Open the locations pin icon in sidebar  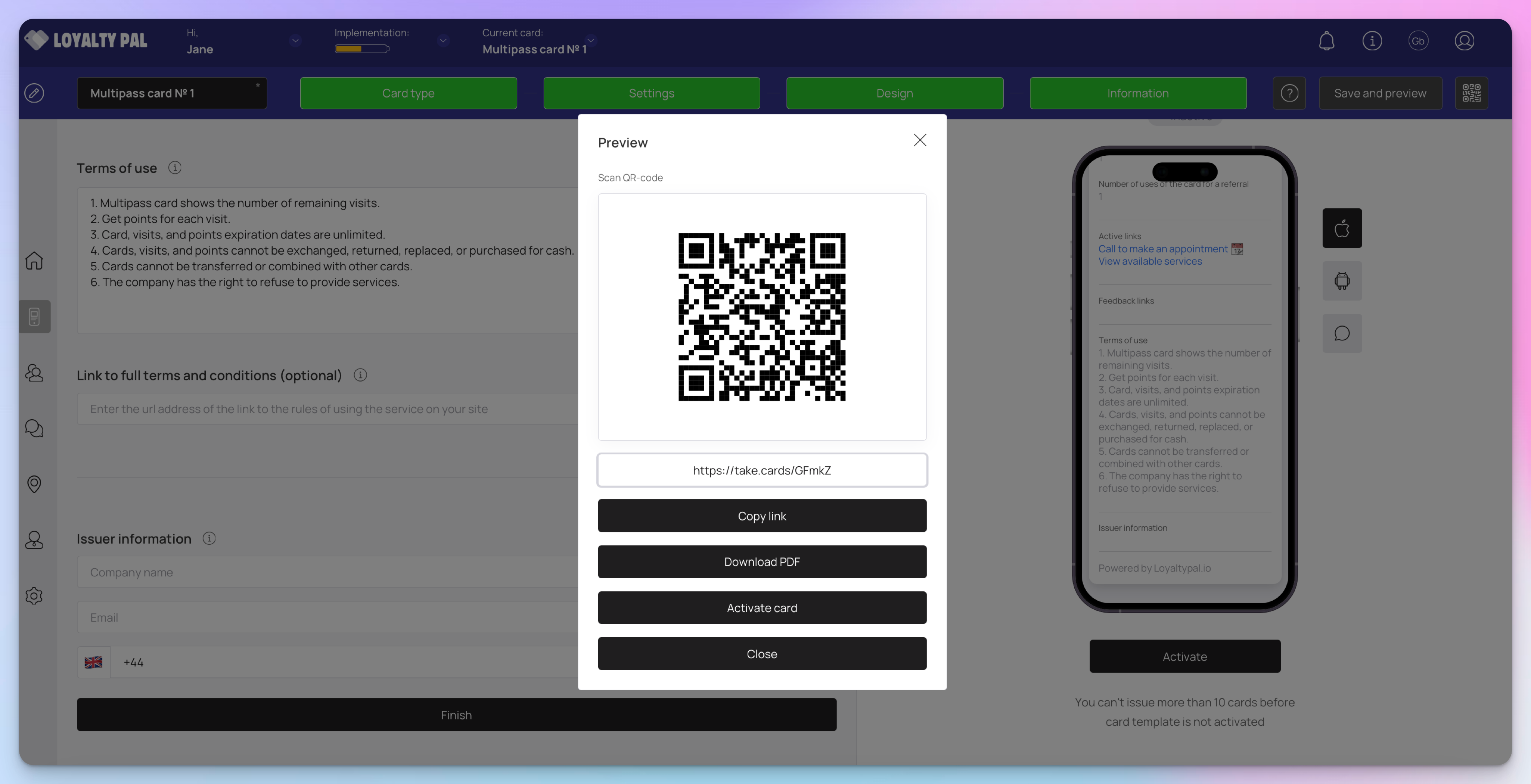[34, 484]
